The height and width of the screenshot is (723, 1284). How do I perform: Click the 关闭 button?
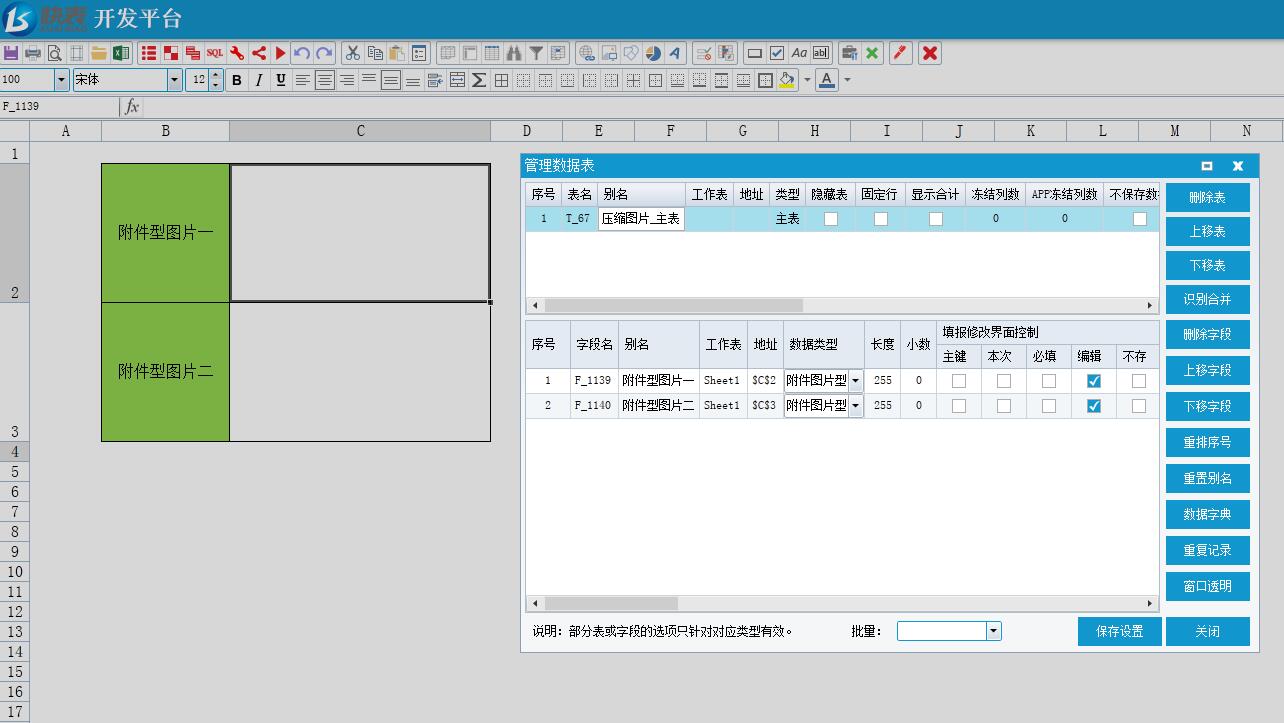[x=1207, y=631]
